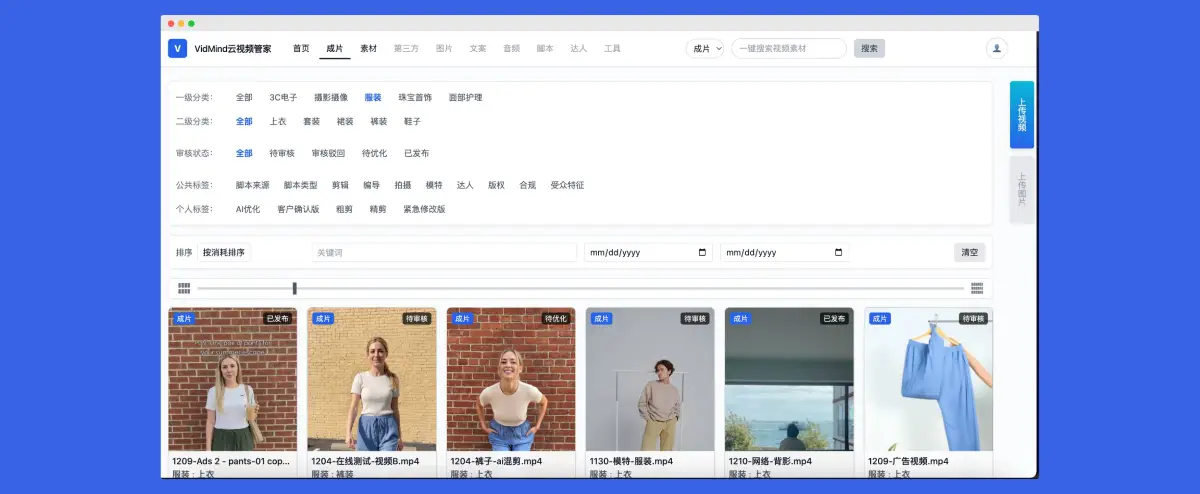Screen dimensions: 1200x494
Task: Click the 上传图片 side button
Action: pos(1022,189)
